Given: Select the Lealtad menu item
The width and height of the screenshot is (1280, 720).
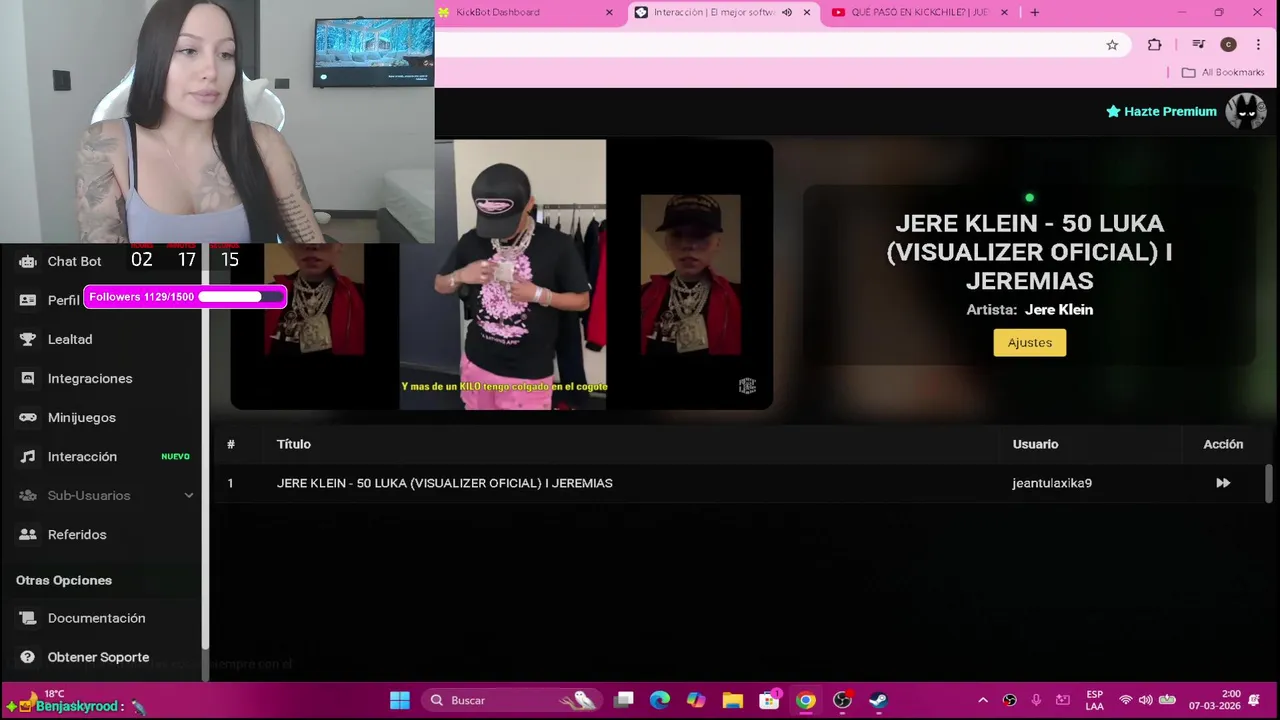Looking at the screenshot, I should click(70, 339).
